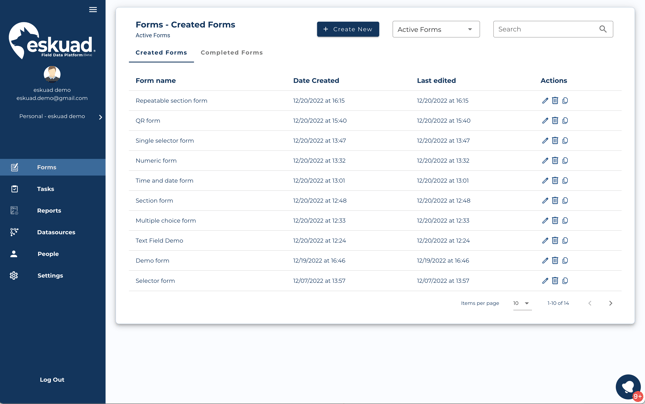
Task: Expand the items per page dropdown
Action: (x=522, y=303)
